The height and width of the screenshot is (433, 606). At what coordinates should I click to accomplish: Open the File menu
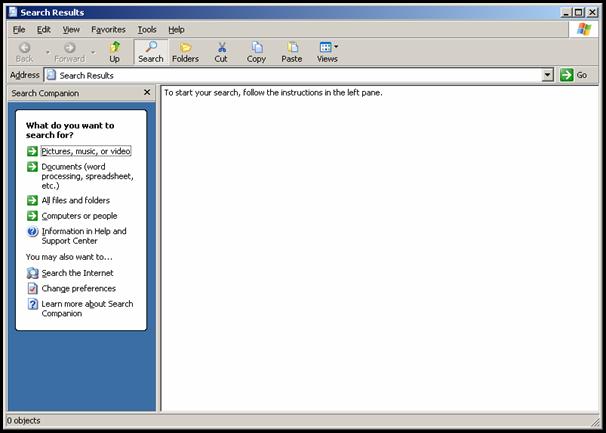click(x=19, y=30)
